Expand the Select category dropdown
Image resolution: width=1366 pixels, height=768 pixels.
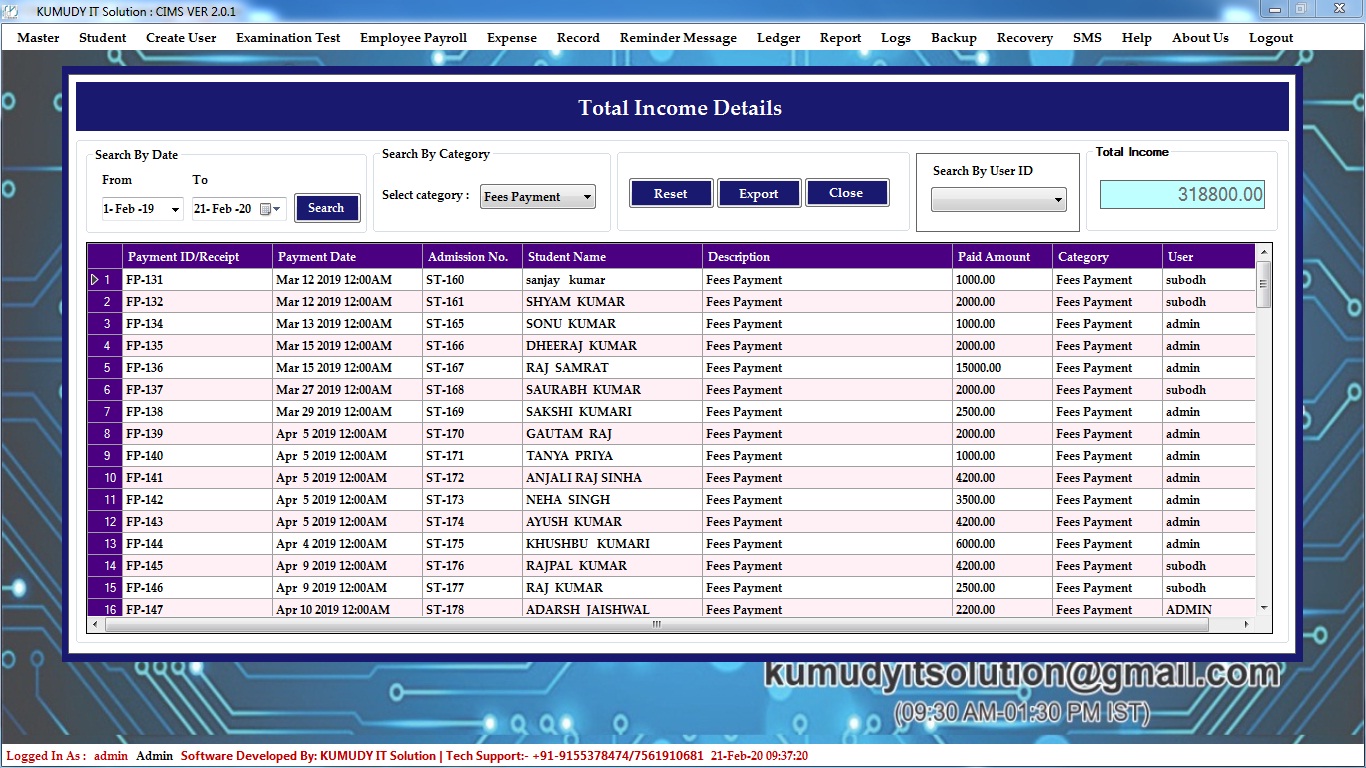[587, 197]
